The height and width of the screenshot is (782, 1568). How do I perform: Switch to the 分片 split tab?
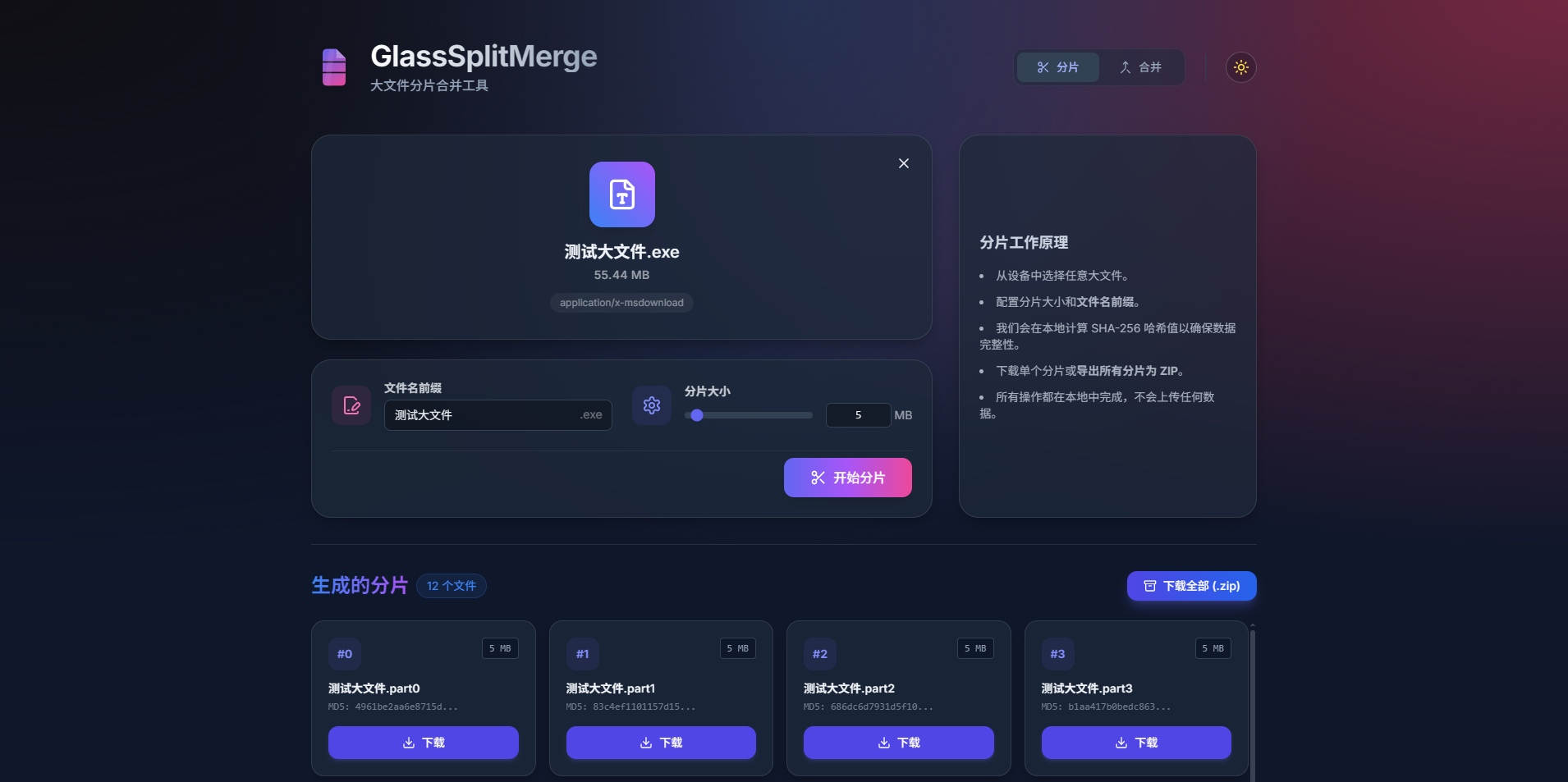point(1057,67)
